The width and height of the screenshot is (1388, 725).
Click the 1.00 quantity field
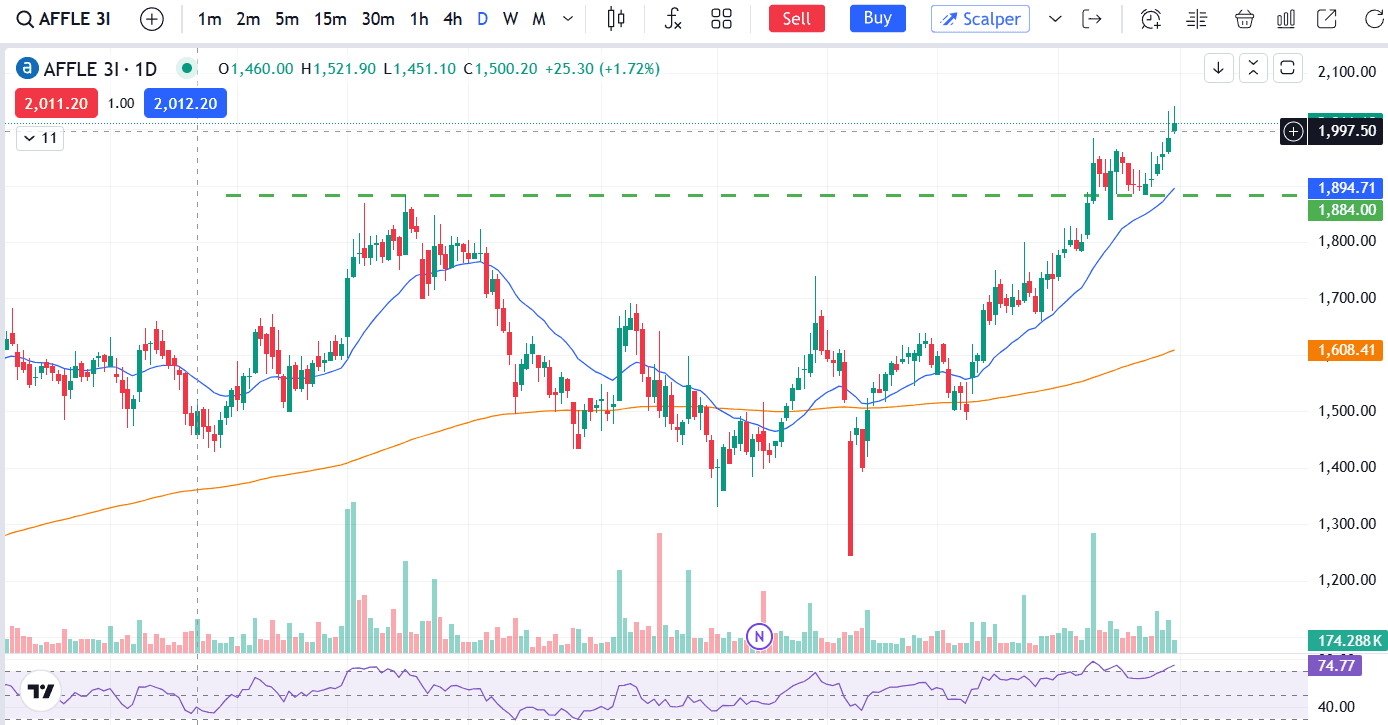tap(121, 103)
